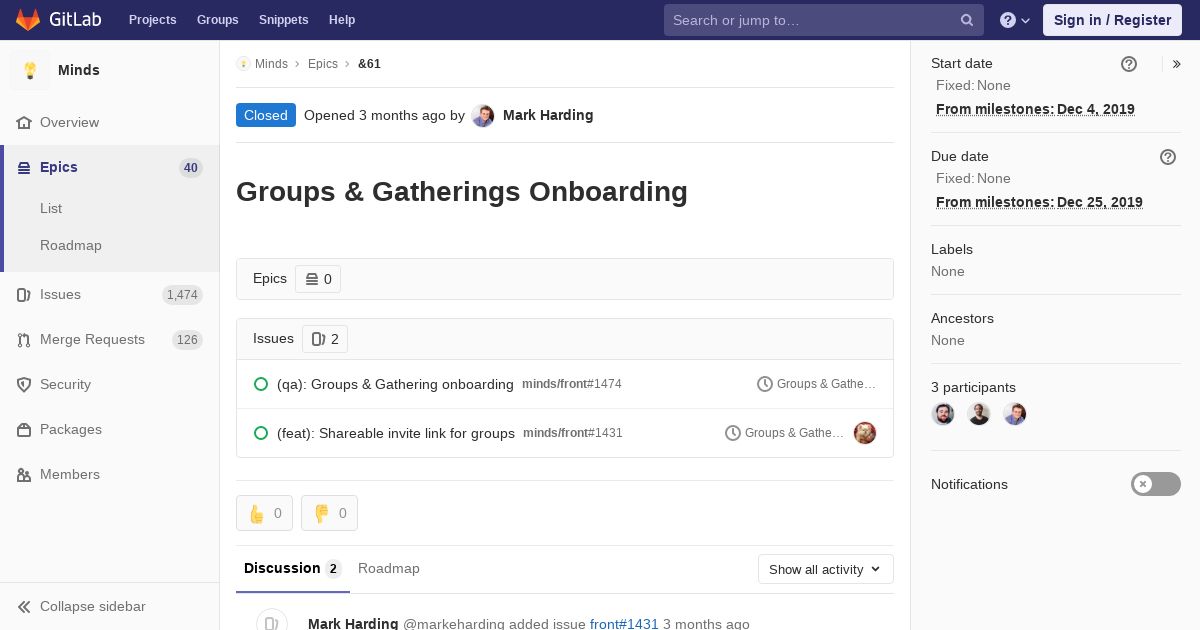The image size is (1200, 630).
Task: Click the small Minds breadcrumb icon
Action: click(x=243, y=64)
